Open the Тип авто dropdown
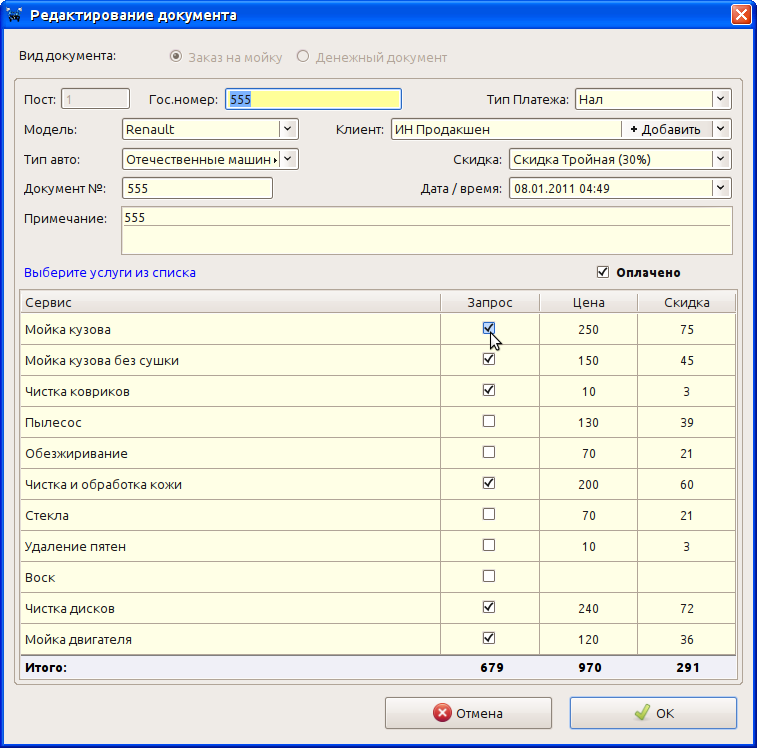This screenshot has height=748, width=757. [287, 159]
